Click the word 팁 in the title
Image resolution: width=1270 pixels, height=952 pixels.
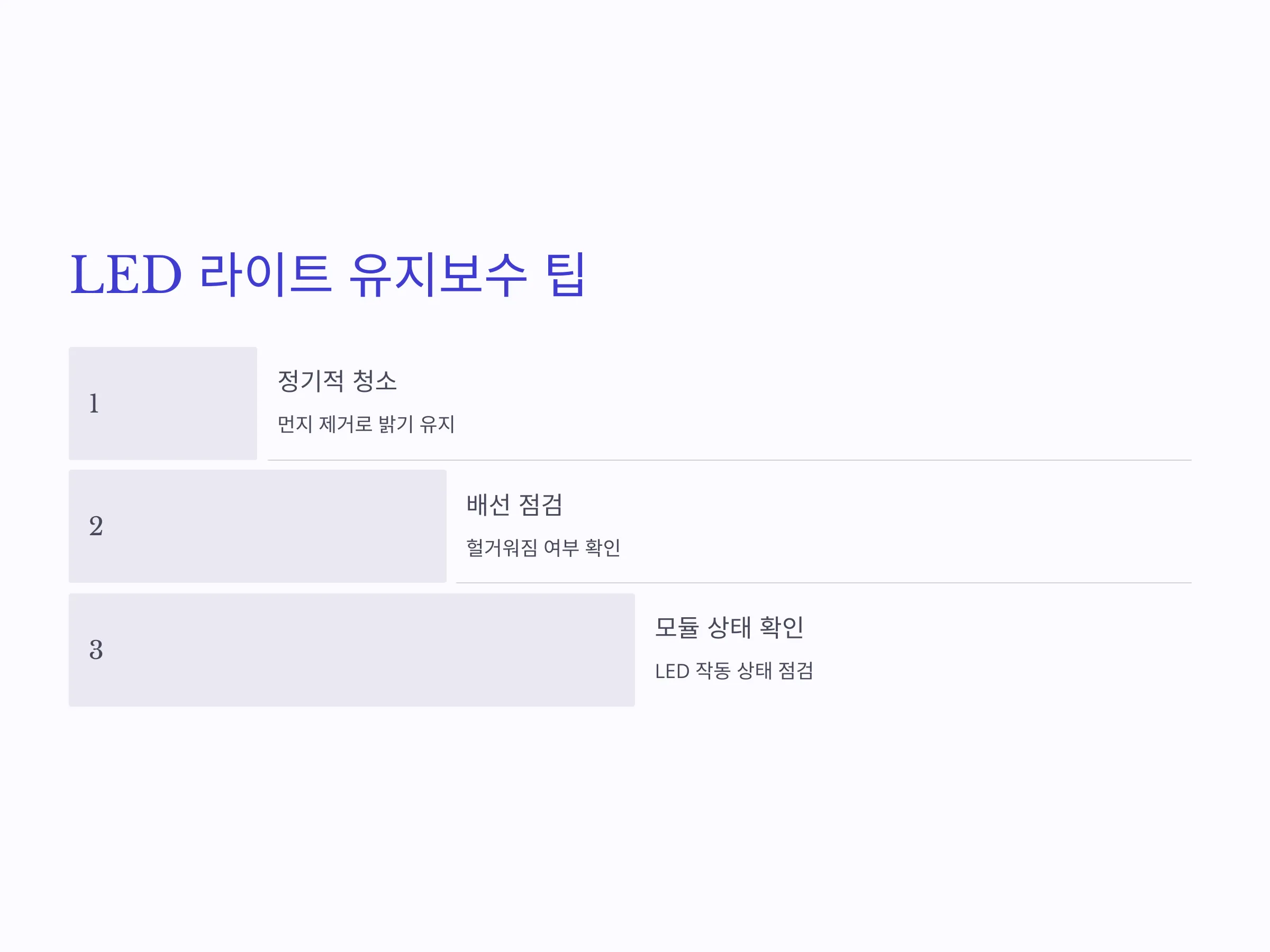click(x=566, y=276)
